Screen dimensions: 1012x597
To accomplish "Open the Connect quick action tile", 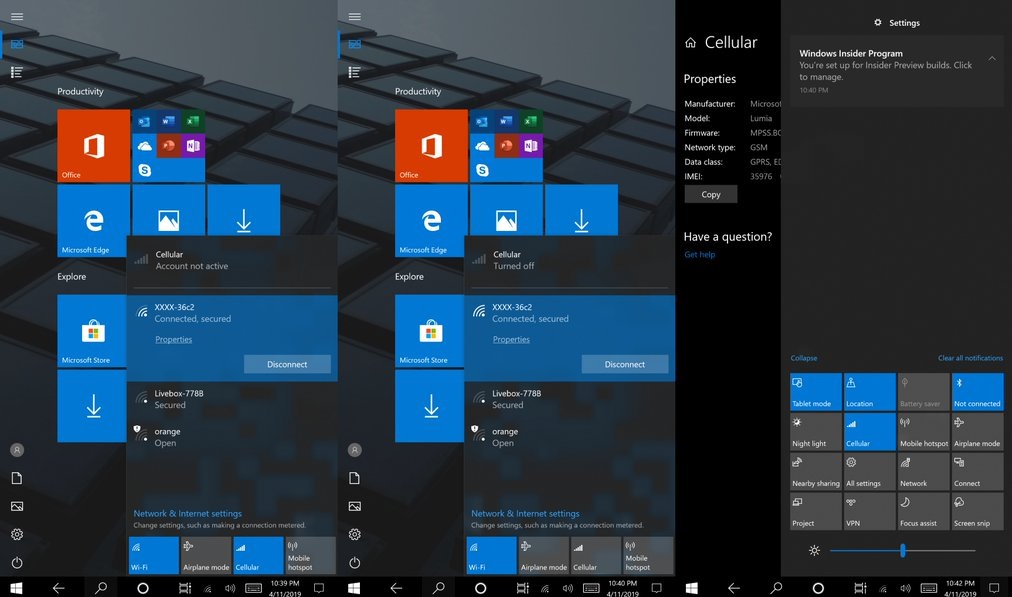I will pyautogui.click(x=977, y=471).
